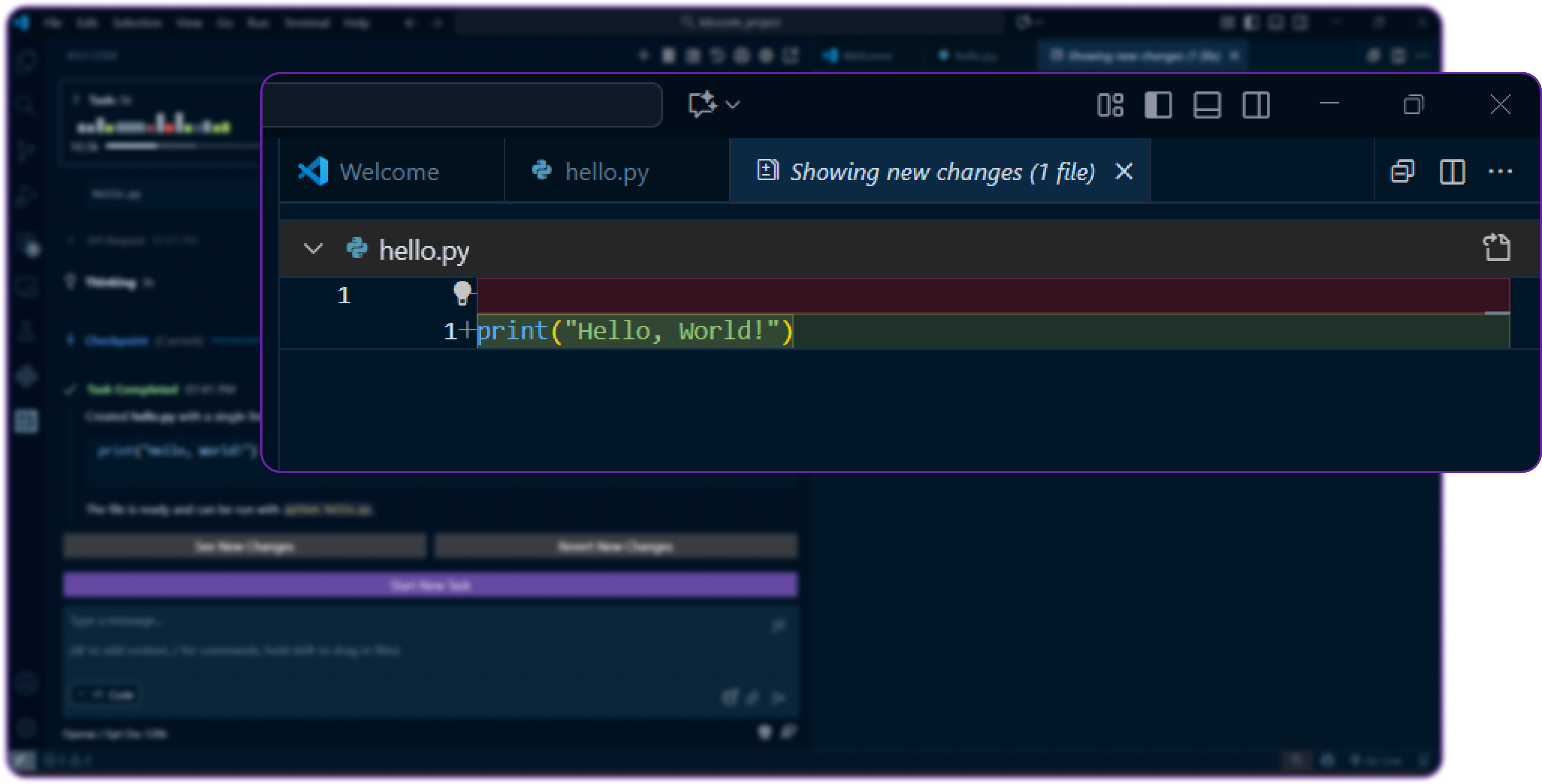The width and height of the screenshot is (1542, 784).
Task: Split the editor right
Action: (x=1453, y=172)
